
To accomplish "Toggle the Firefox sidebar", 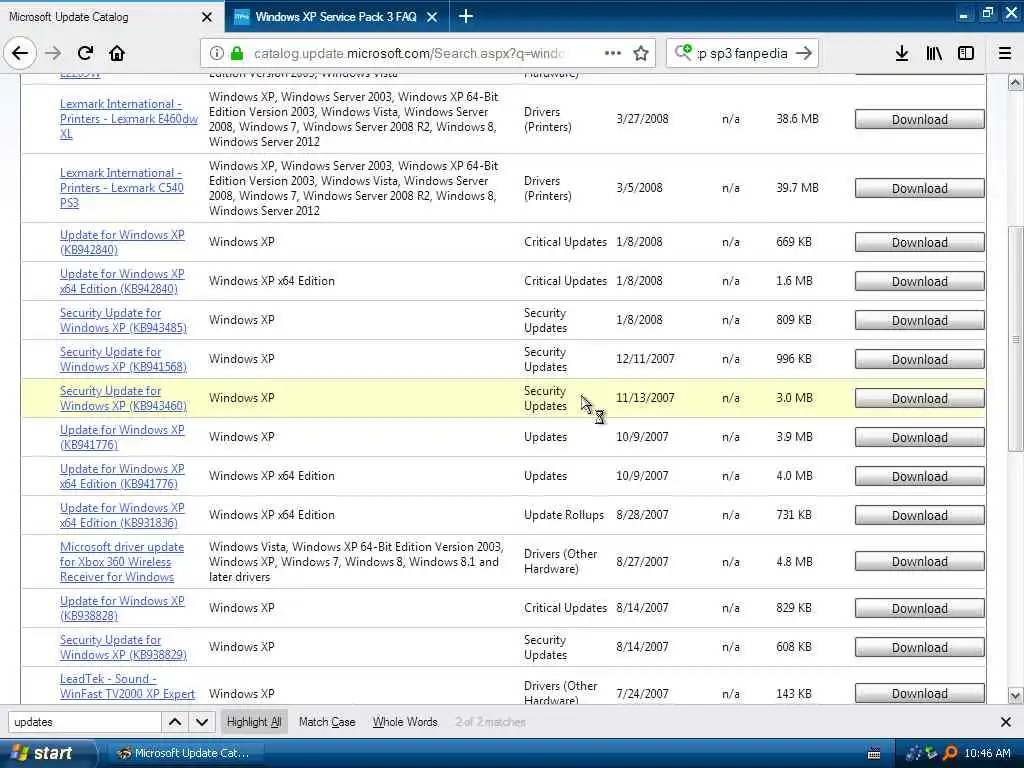I will tap(966, 53).
